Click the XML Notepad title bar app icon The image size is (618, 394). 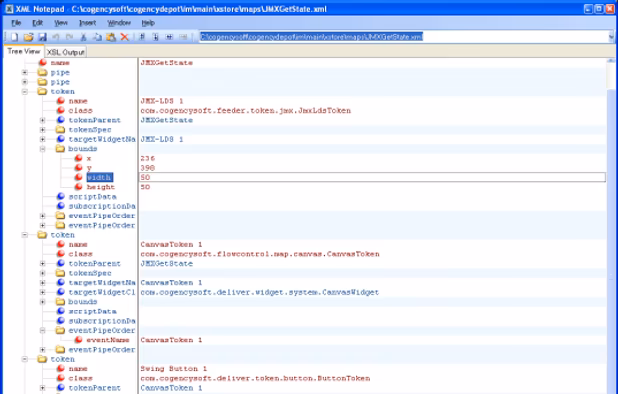click(9, 9)
